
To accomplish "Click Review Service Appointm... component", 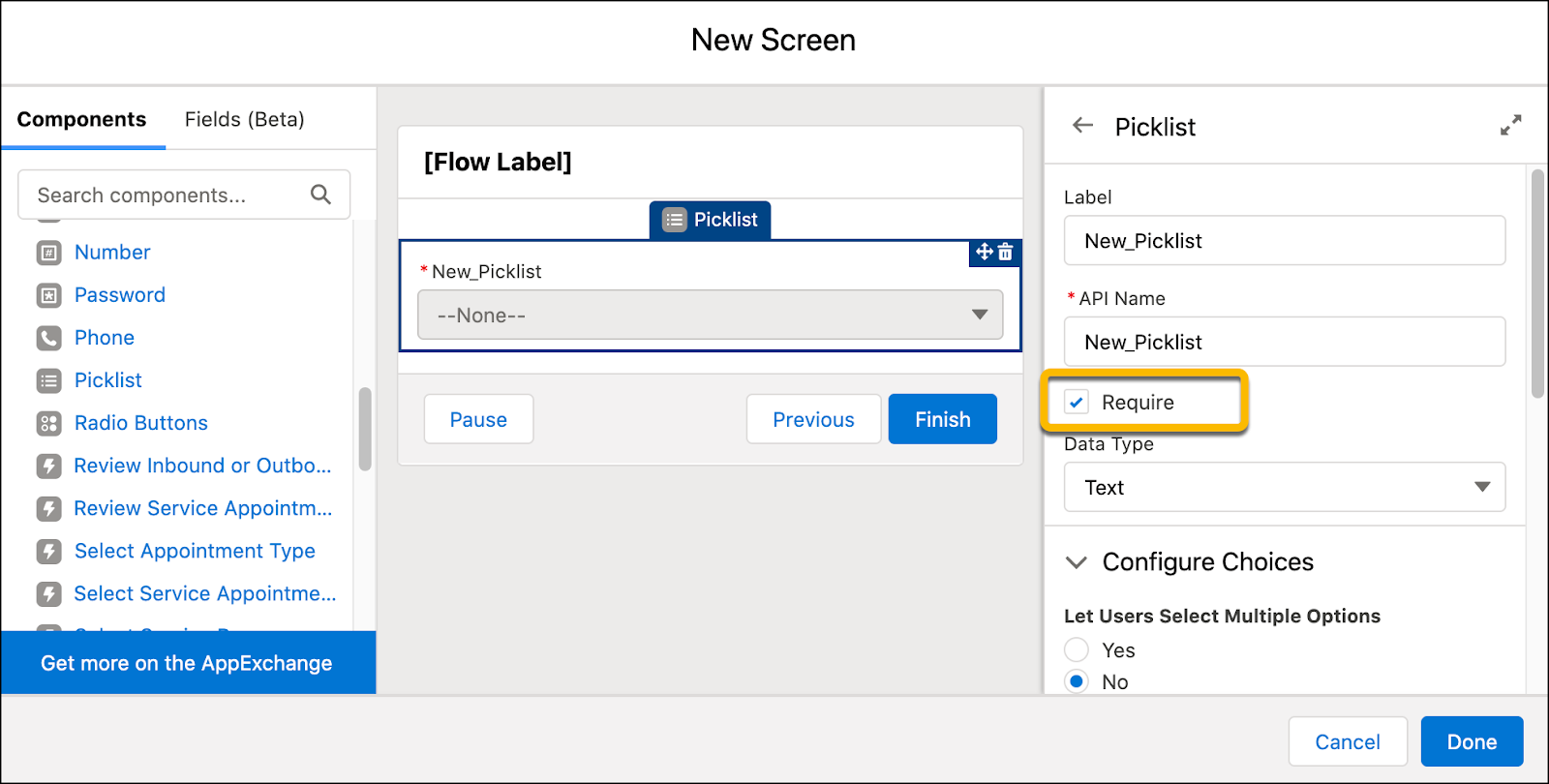I will point(203,508).
